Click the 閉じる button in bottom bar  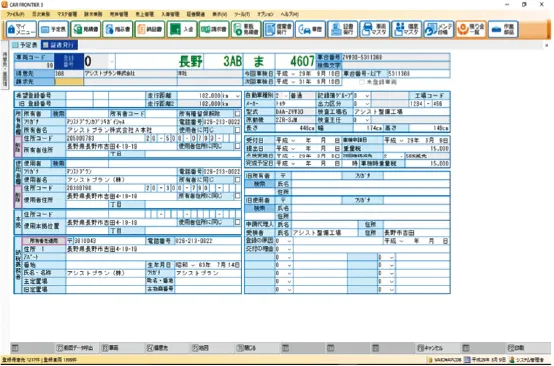tap(247, 348)
